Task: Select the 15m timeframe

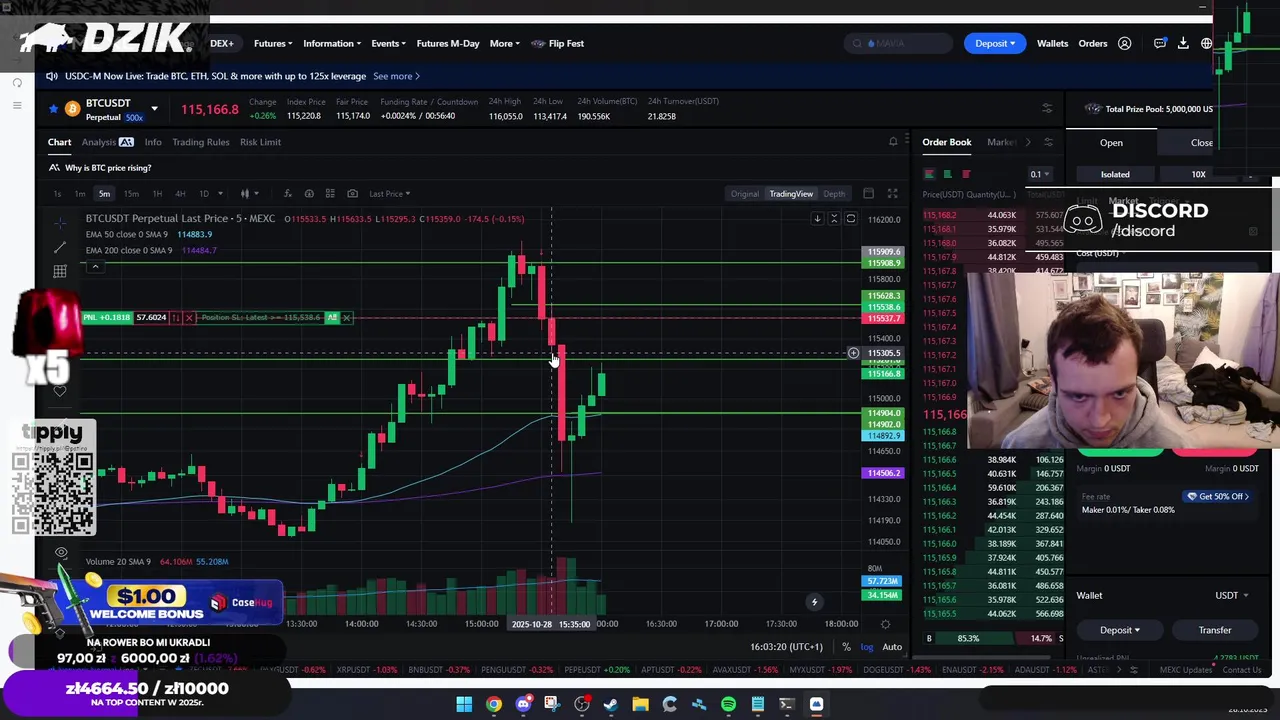Action: (130, 194)
